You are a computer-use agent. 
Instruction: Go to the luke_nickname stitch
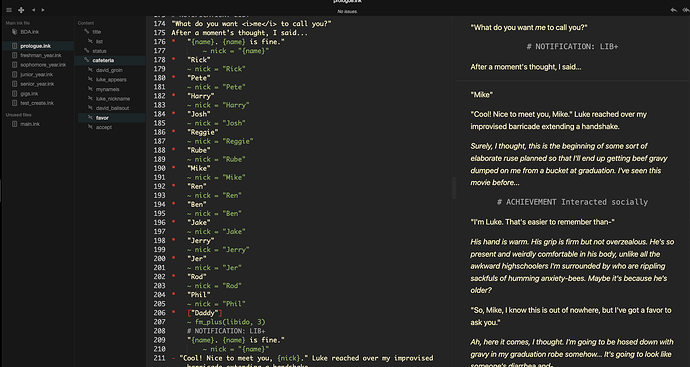pyautogui.click(x=113, y=99)
